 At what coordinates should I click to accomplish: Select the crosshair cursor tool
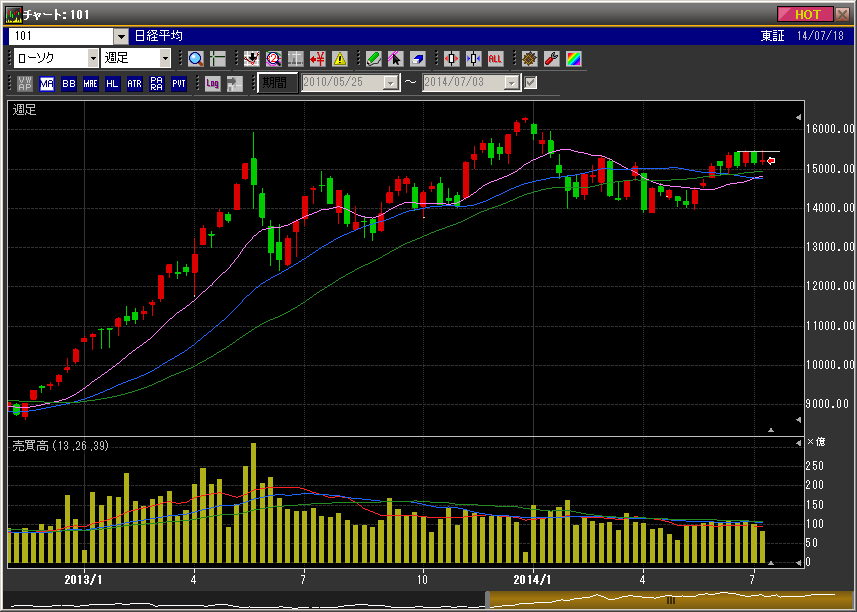[218, 58]
